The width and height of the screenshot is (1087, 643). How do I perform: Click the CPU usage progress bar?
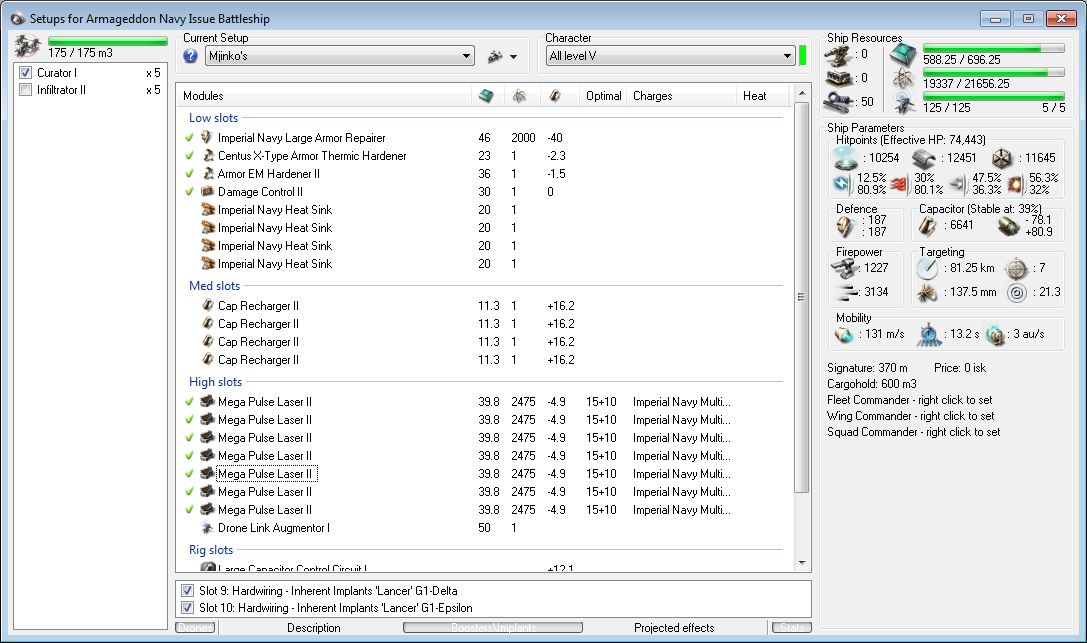(993, 49)
